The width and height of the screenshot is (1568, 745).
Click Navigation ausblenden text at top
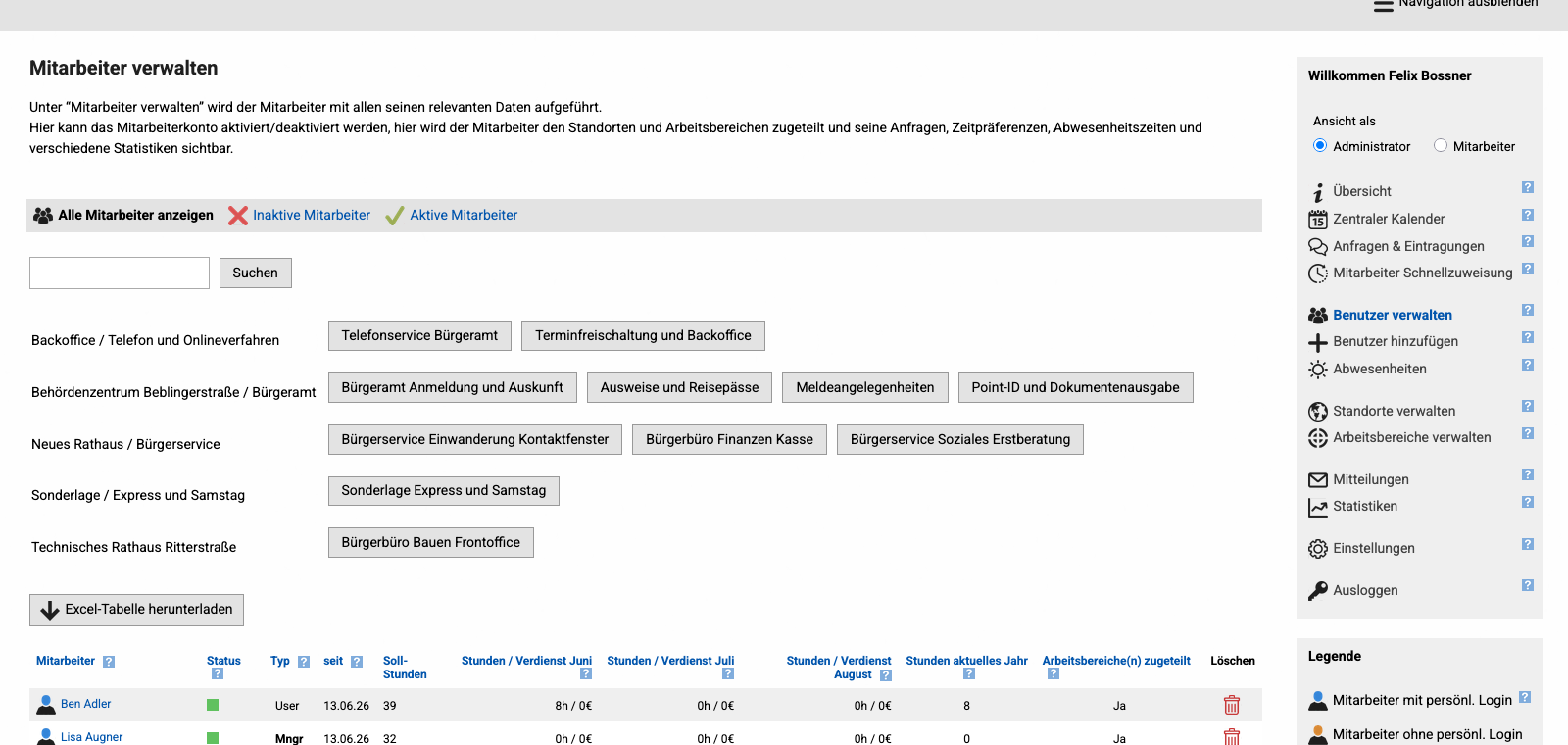[x=1468, y=4]
